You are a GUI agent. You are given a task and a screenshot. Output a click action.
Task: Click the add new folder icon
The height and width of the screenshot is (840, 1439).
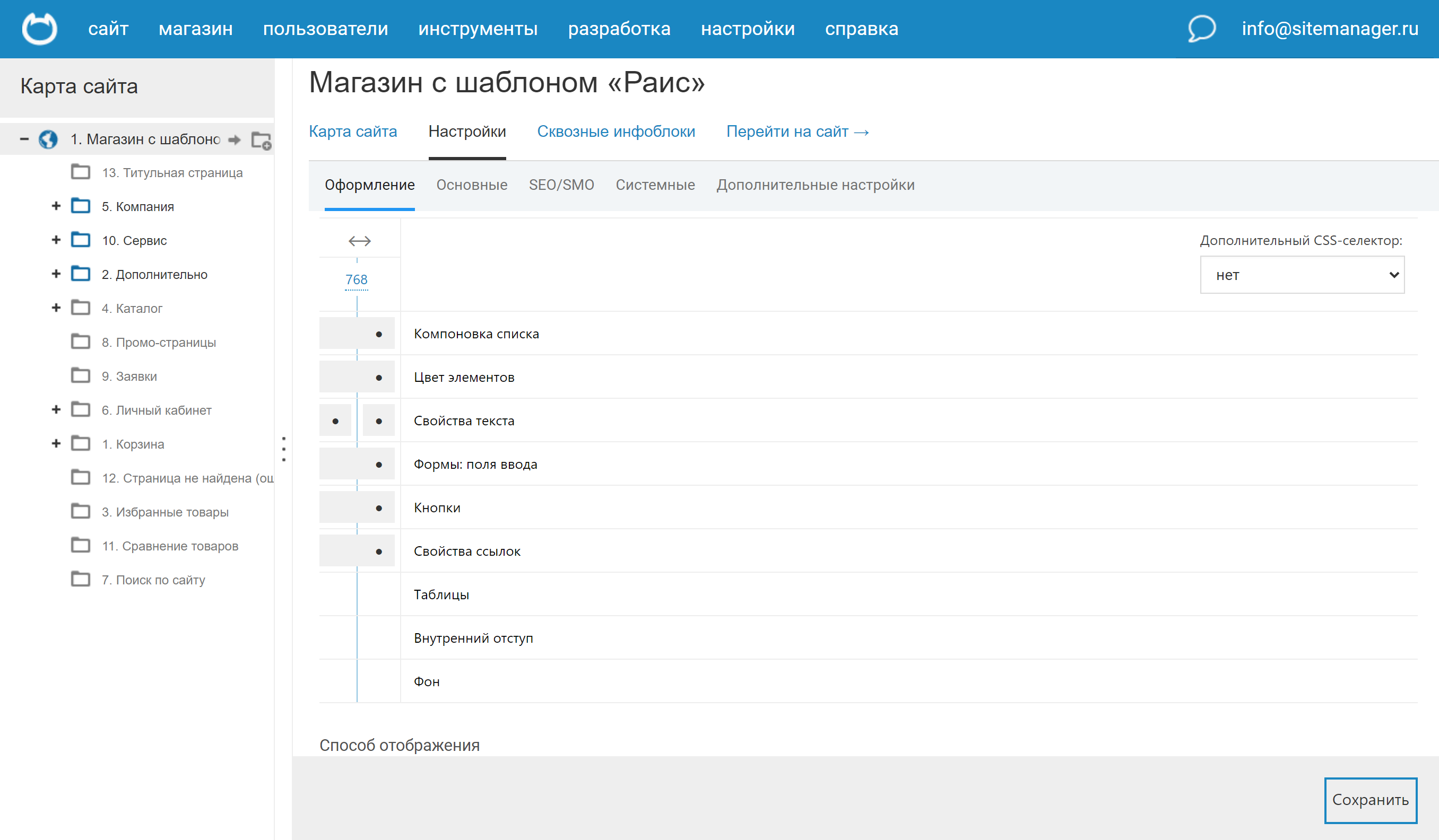coord(262,141)
